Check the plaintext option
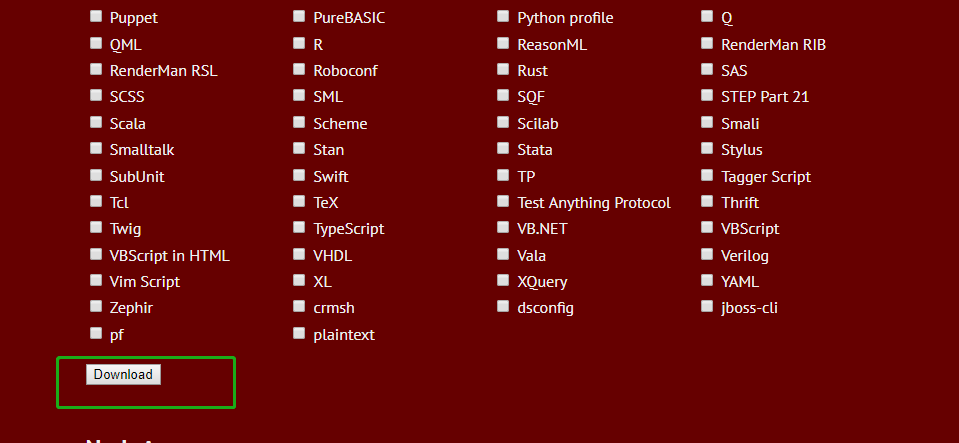959x443 pixels. pos(299,333)
